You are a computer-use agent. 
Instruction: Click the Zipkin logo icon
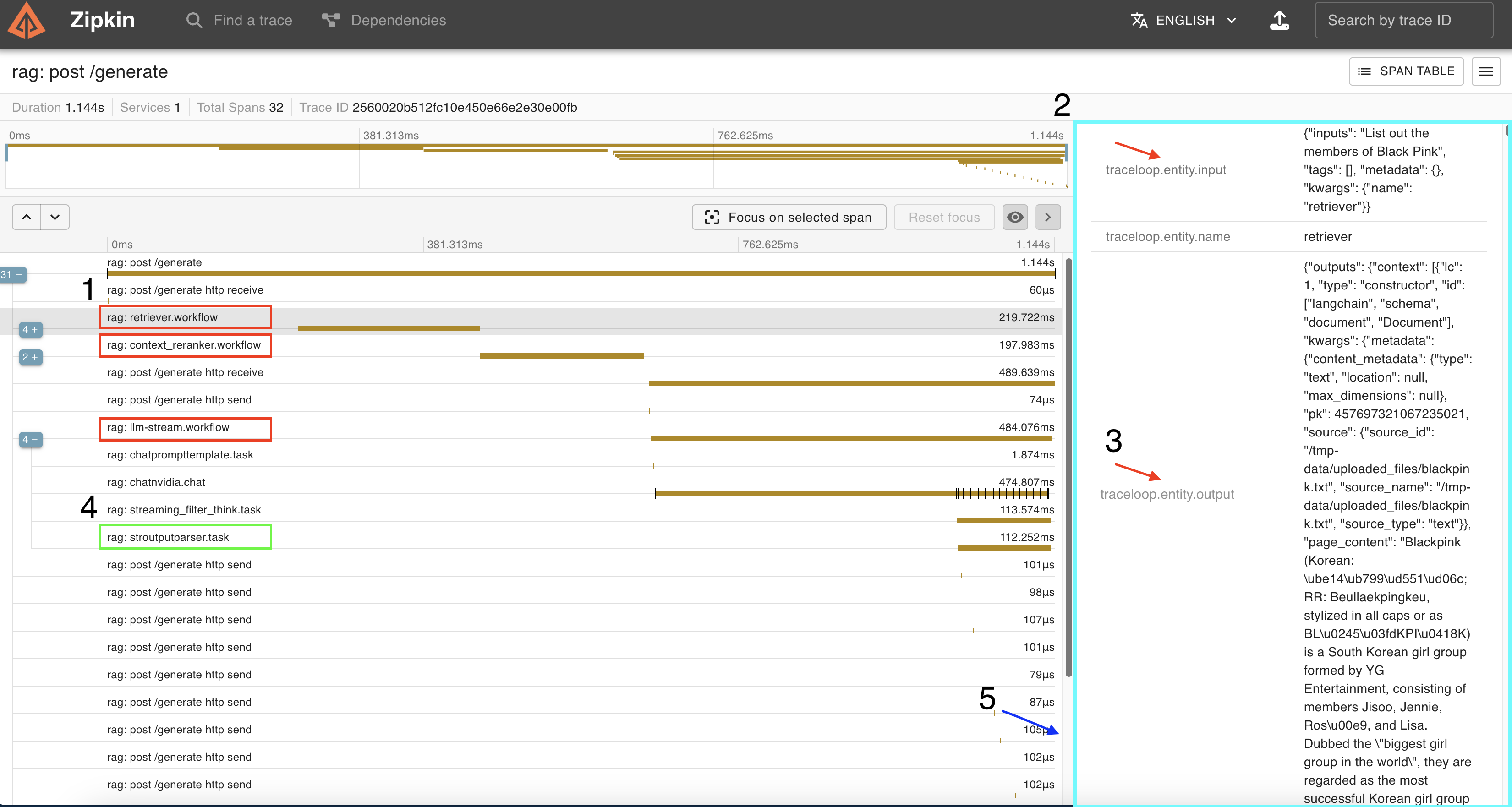(26, 21)
